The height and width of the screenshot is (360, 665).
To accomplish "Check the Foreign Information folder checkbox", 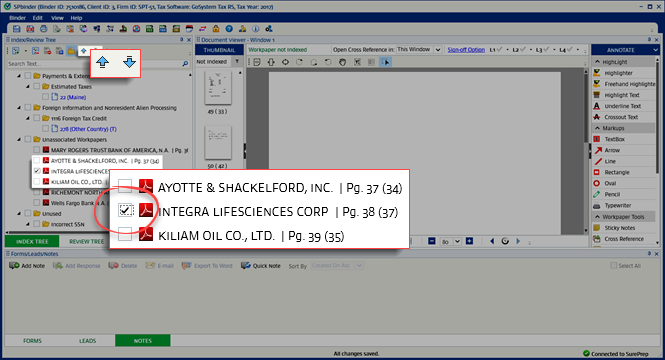I will click(x=28, y=108).
